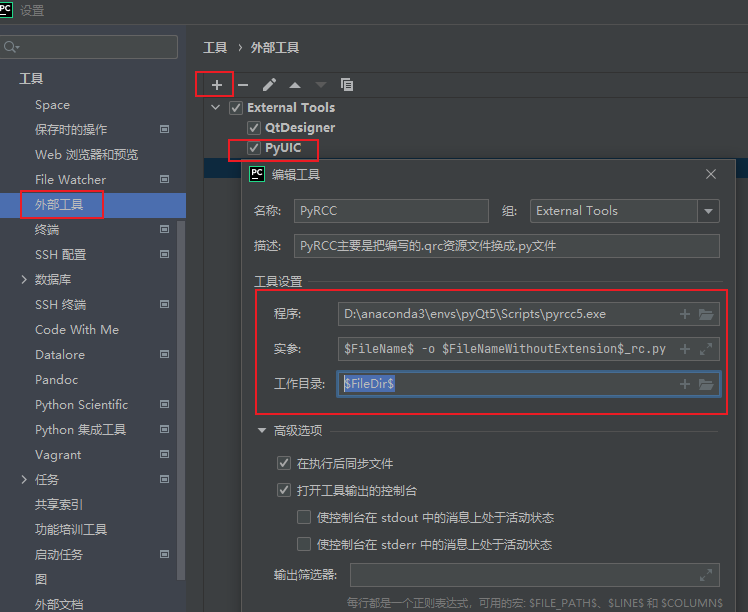Click the Add (+) external tool button
Screen dimensions: 748x612
217,85
